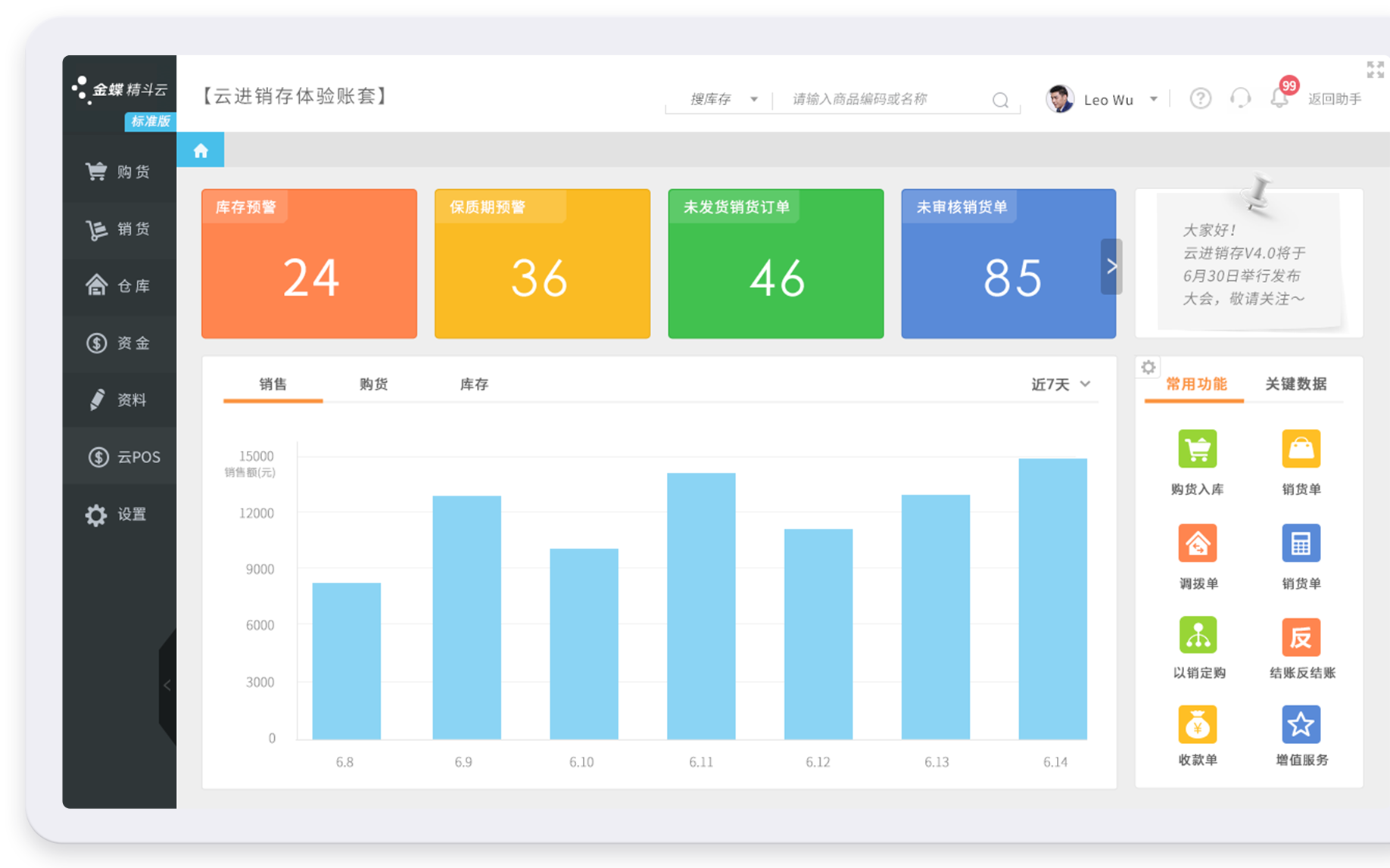Viewport: 1390px width, 868px height.
Task: Switch to the 库存 chart tab
Action: 474,384
